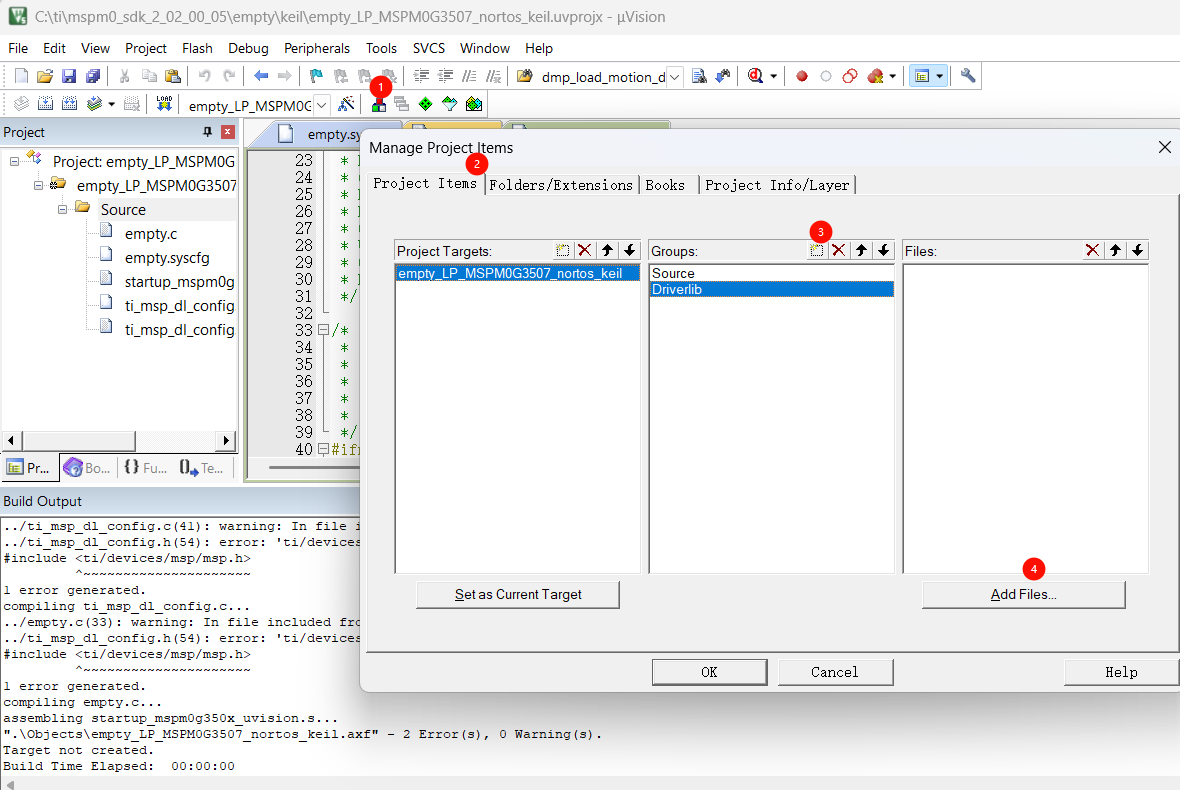Click the Insert/Remove Breakpoint red dot icon

(x=801, y=76)
